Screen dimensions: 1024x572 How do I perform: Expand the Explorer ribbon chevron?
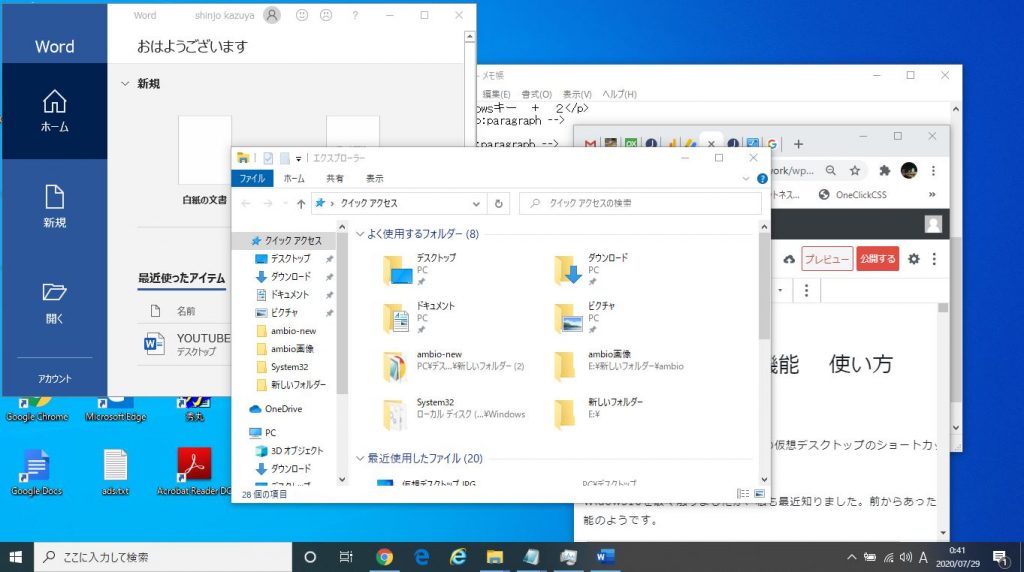tap(746, 178)
